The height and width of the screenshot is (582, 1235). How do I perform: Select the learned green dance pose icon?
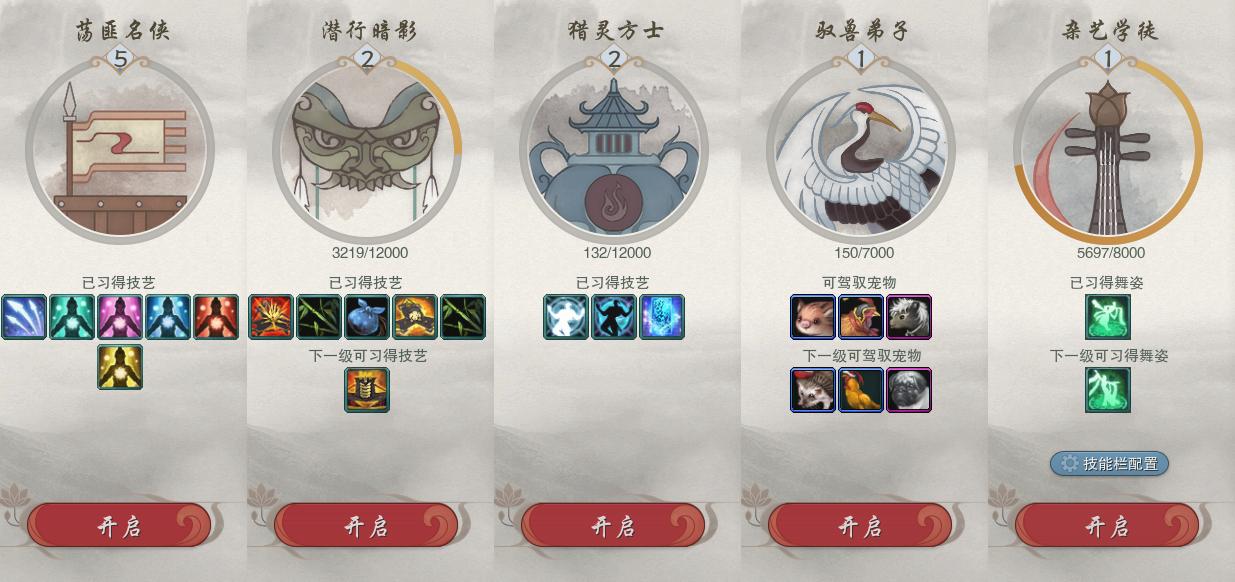click(1108, 317)
